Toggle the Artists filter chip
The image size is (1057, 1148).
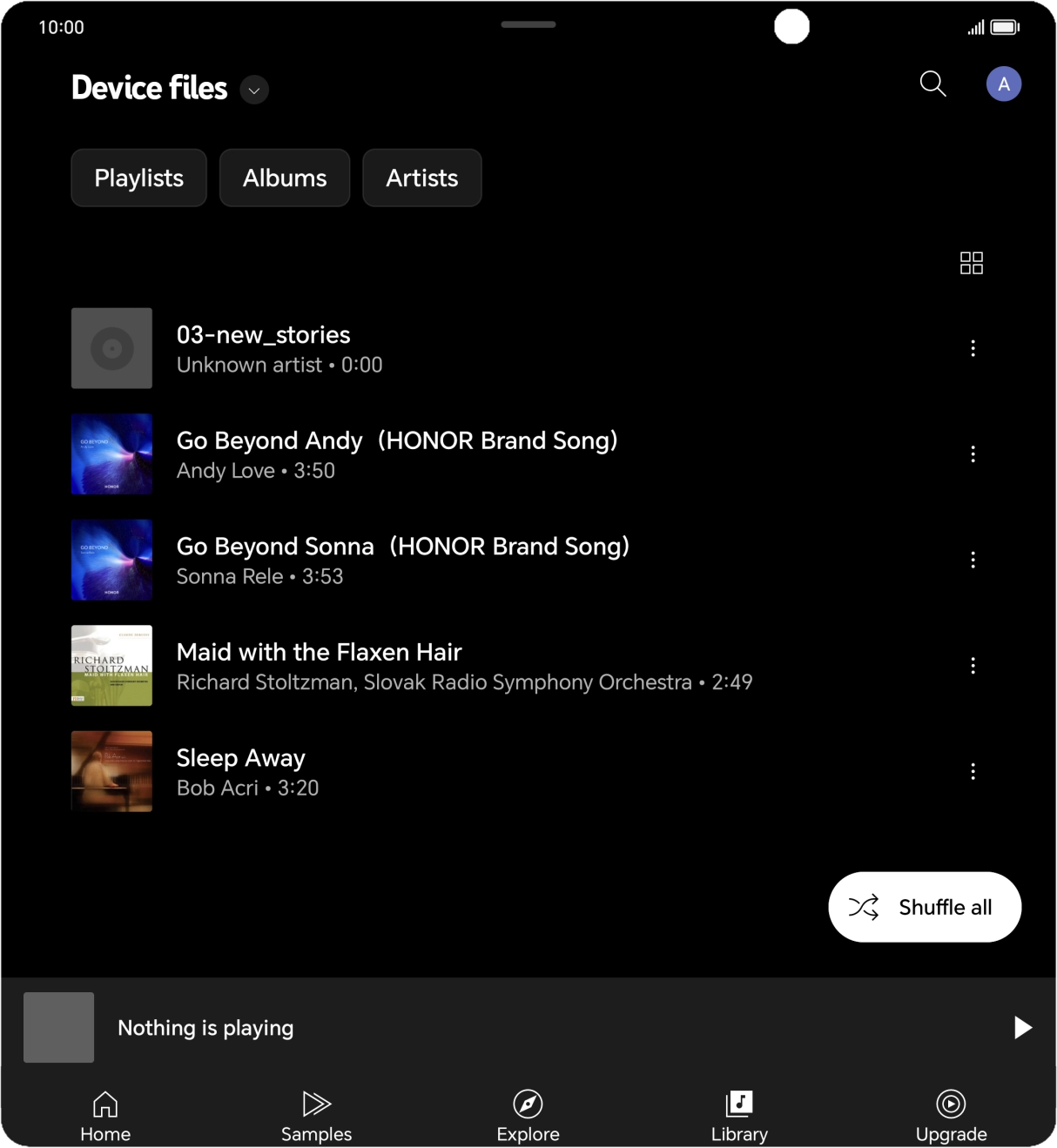[421, 178]
